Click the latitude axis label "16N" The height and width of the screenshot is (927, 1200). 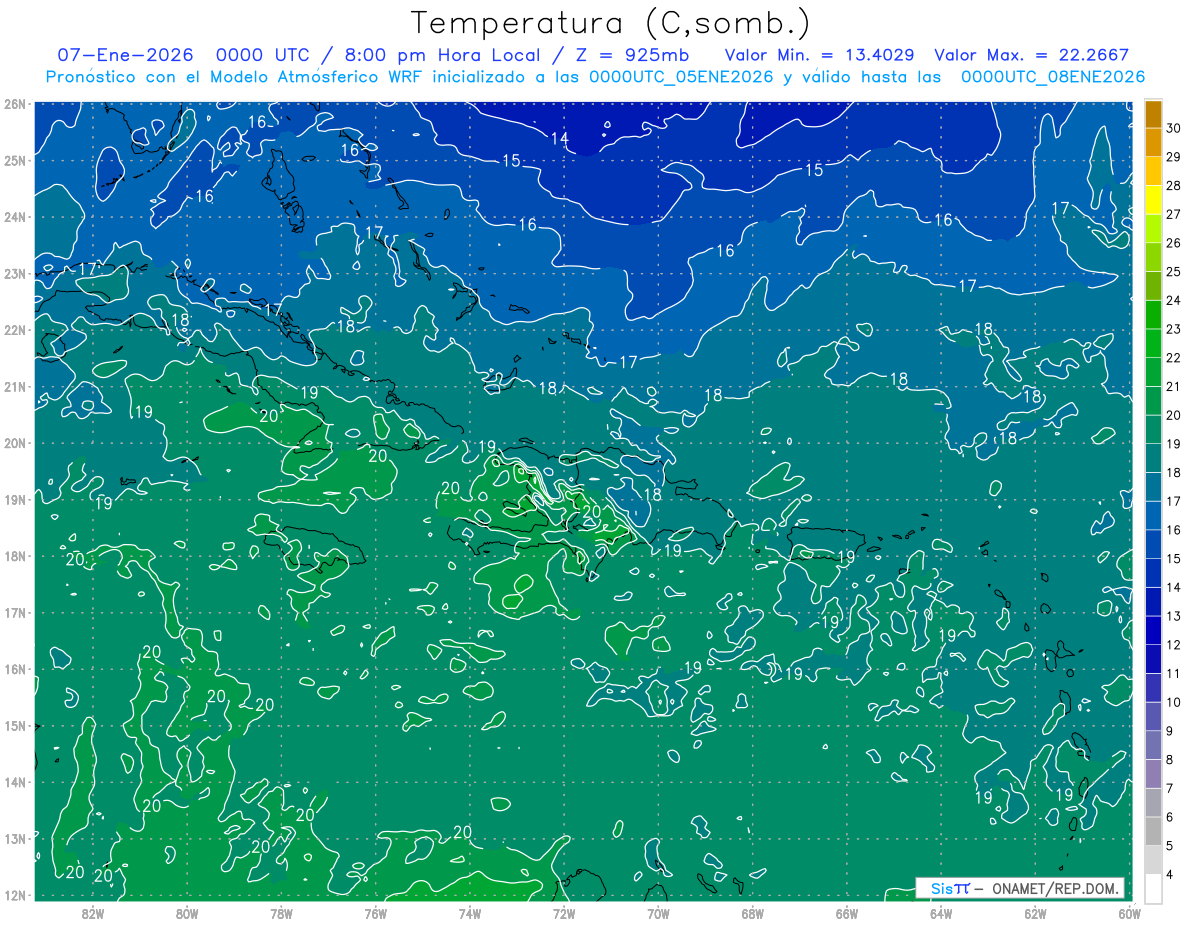point(14,669)
